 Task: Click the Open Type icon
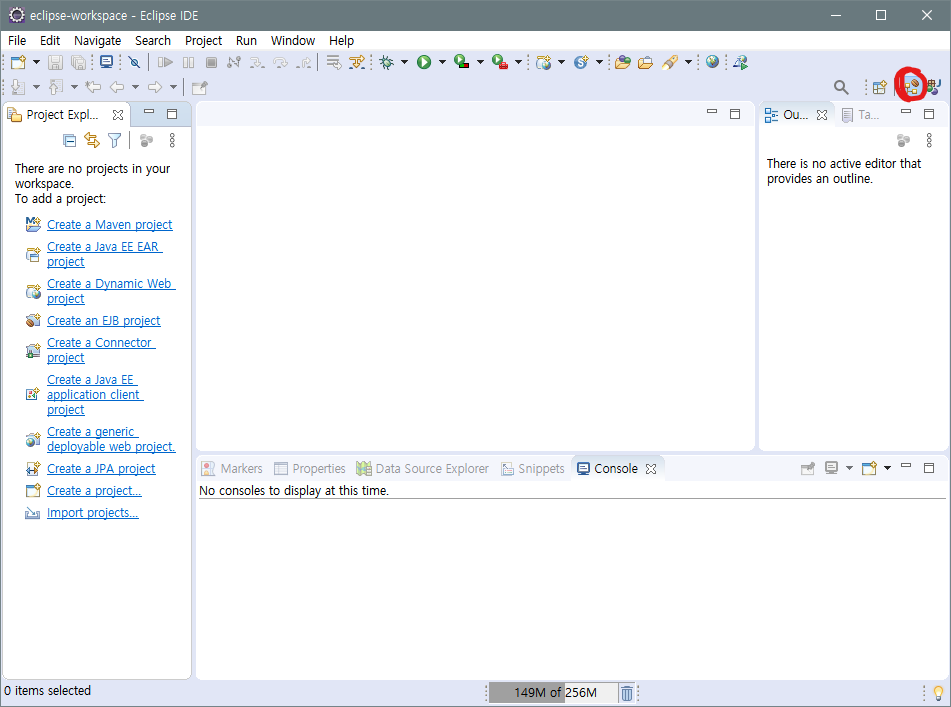point(622,62)
